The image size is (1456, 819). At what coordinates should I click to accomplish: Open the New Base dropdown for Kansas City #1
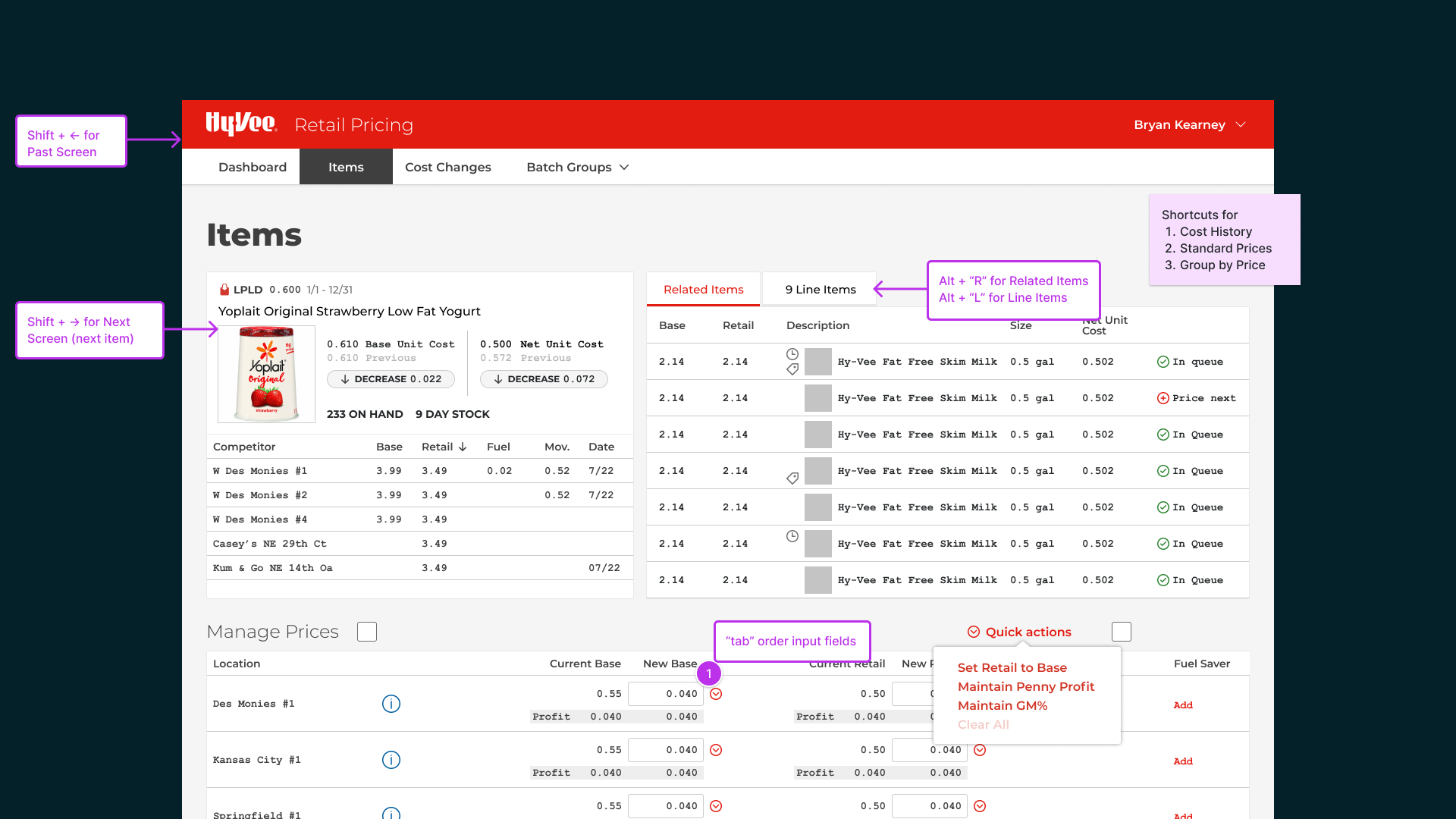click(x=716, y=750)
